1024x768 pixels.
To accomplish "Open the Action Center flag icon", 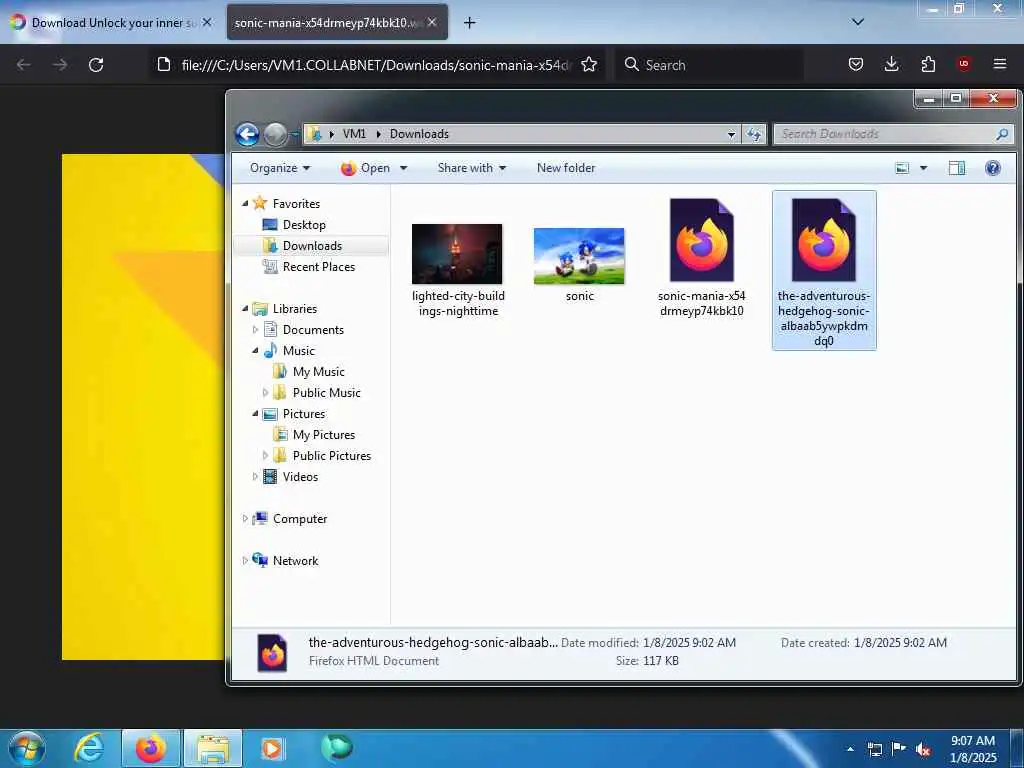I will tap(899, 749).
